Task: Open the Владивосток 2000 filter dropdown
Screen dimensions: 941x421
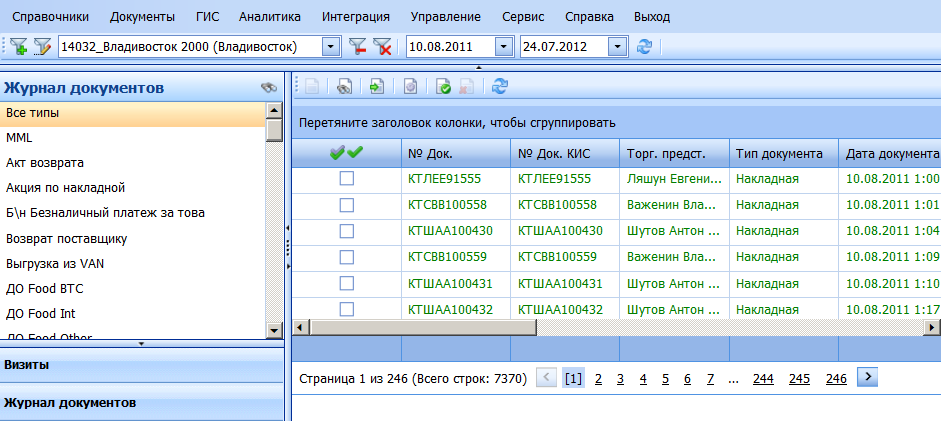Action: coord(331,46)
